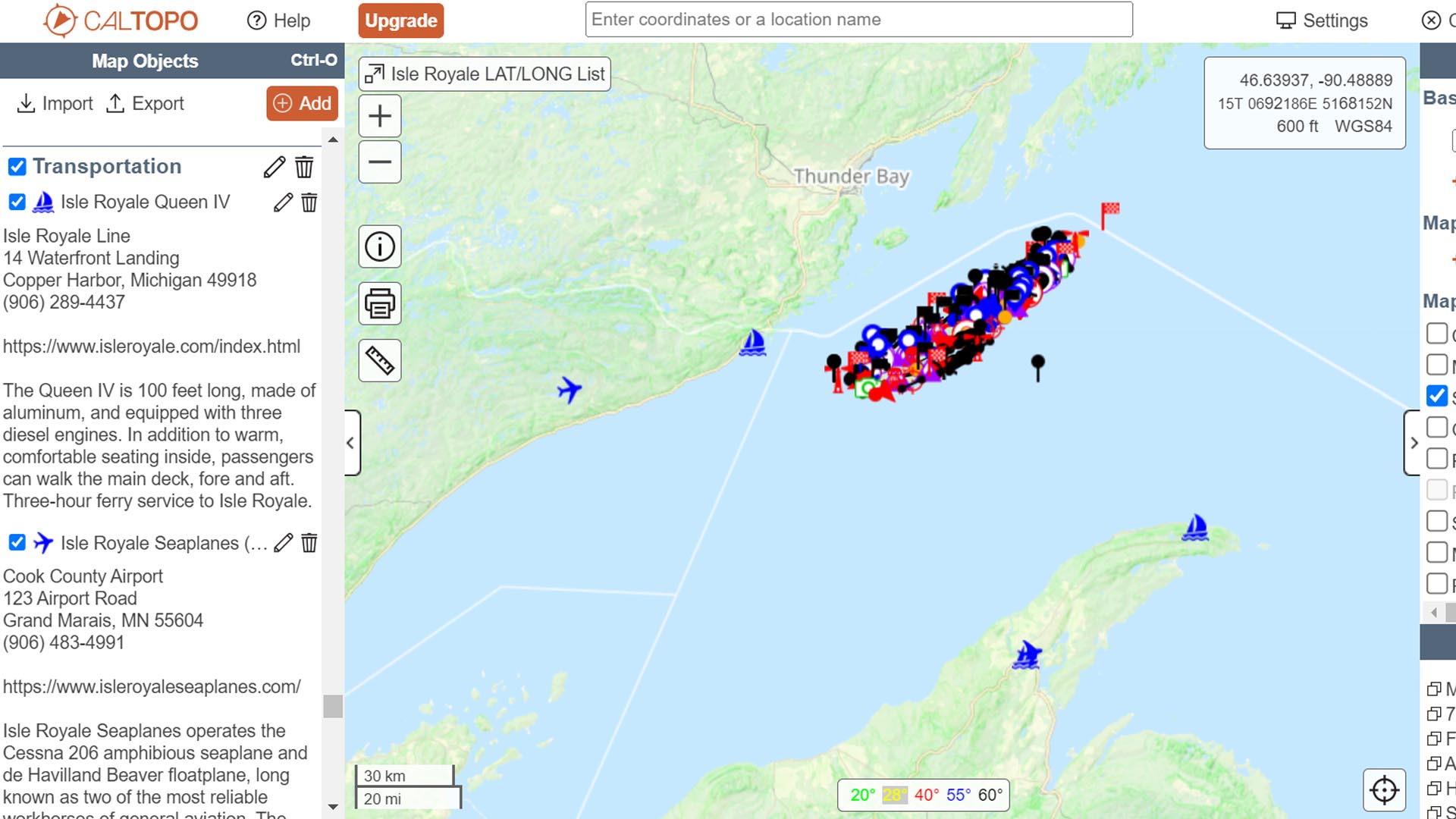Select the ruler measure tool
The height and width of the screenshot is (819, 1456).
tap(379, 360)
